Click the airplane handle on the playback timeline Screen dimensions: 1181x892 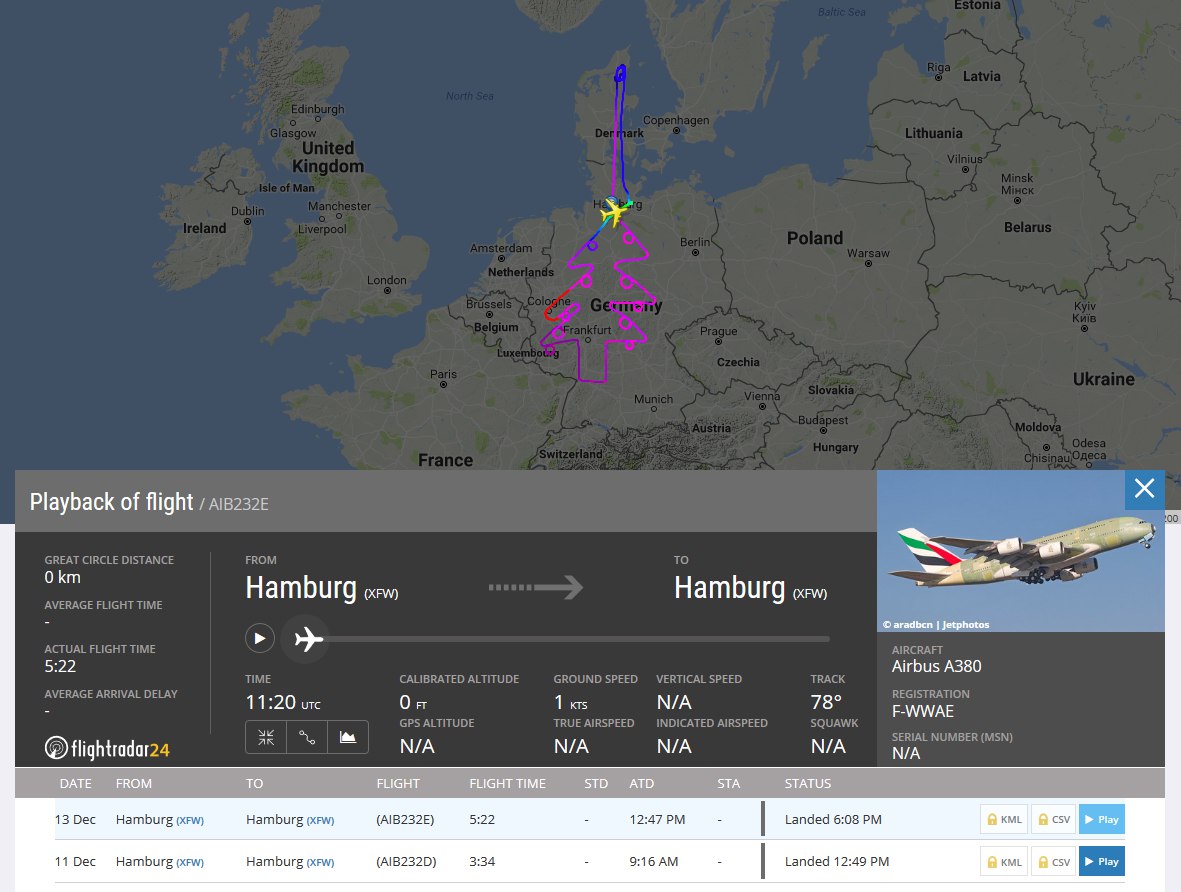tap(309, 638)
